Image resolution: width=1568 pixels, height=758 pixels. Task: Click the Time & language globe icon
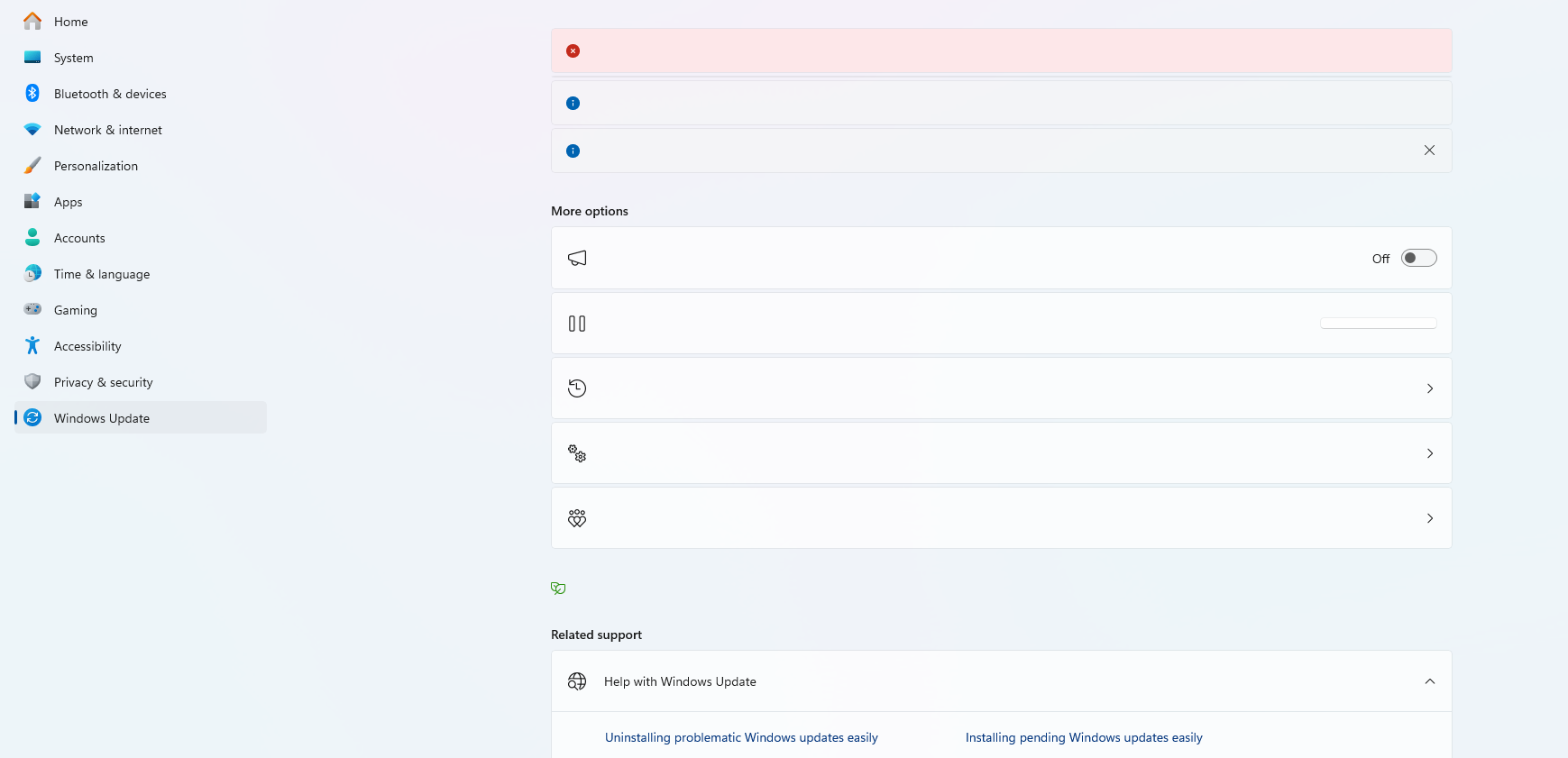tap(32, 273)
